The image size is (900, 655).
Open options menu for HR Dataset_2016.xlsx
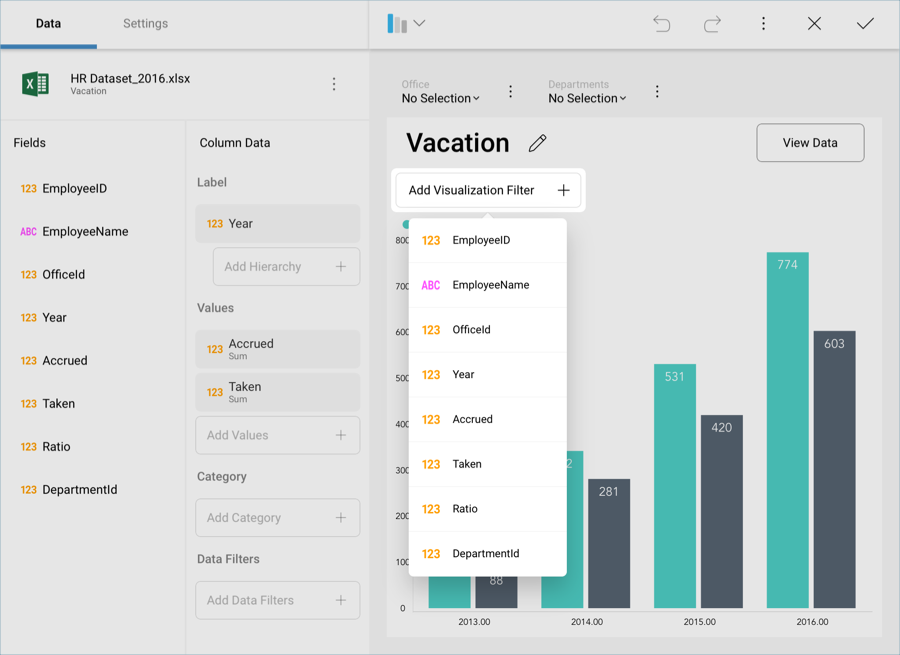[334, 84]
